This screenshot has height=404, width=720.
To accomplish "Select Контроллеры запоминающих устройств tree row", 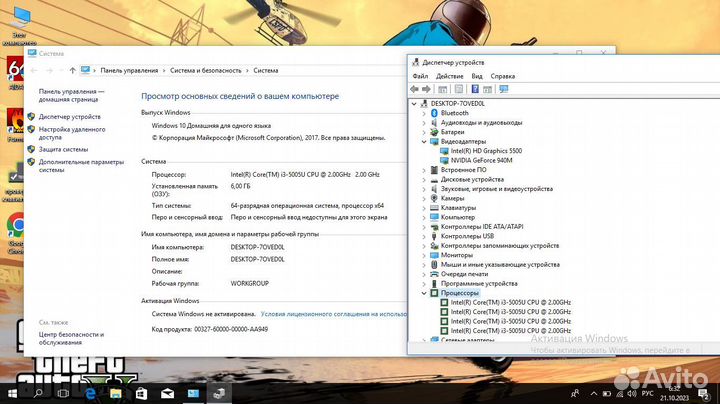I will [500, 246].
